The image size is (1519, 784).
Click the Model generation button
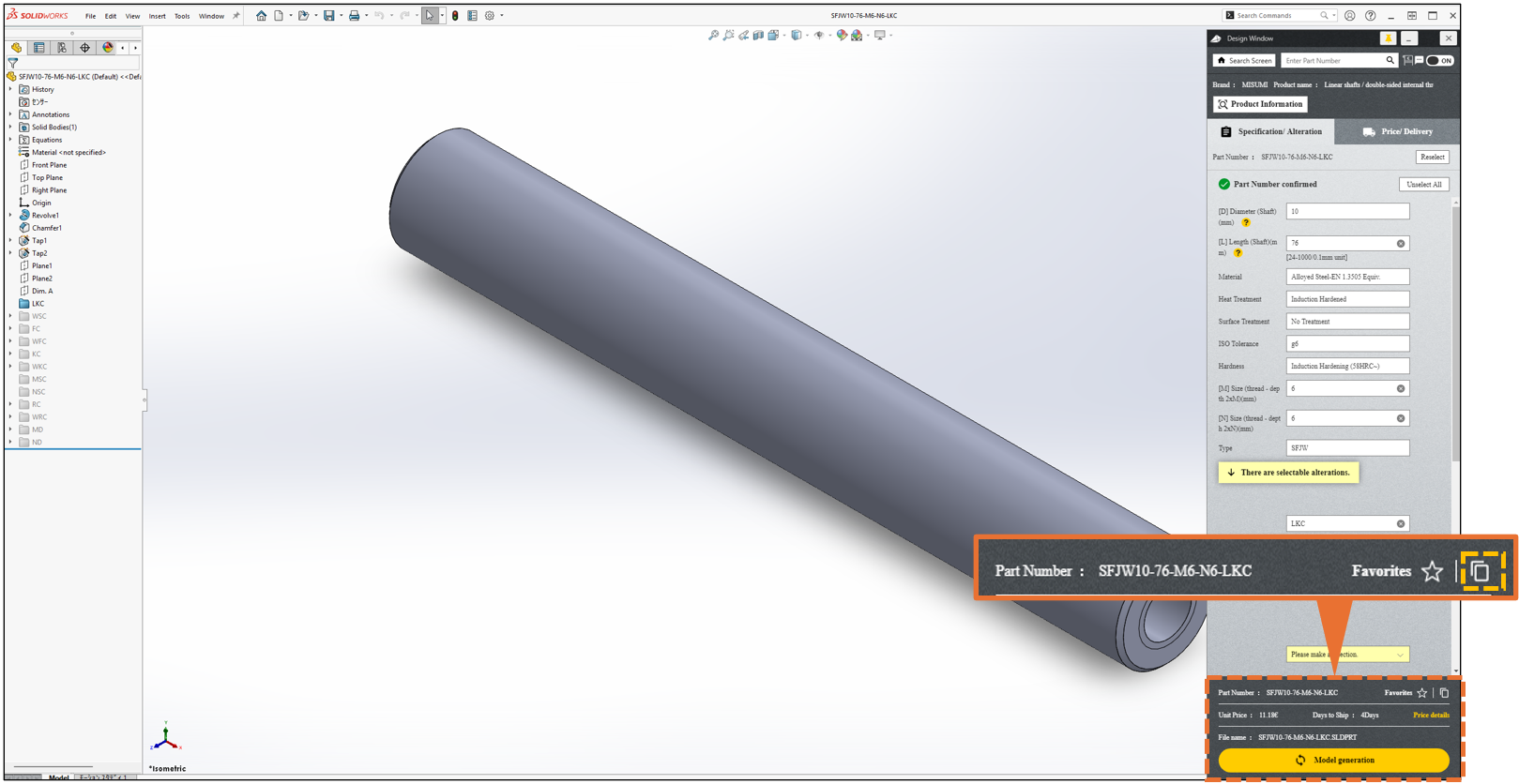tap(1333, 761)
